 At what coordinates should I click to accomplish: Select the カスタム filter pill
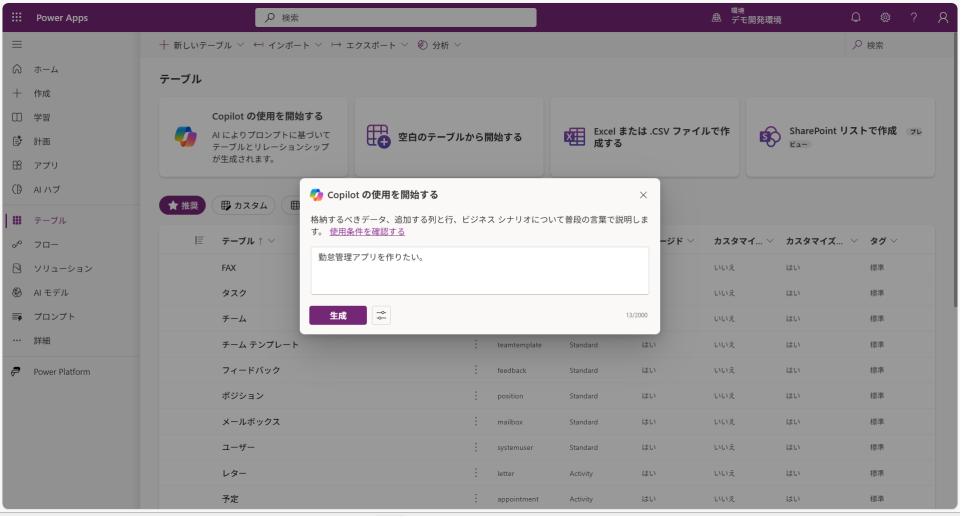(x=244, y=206)
